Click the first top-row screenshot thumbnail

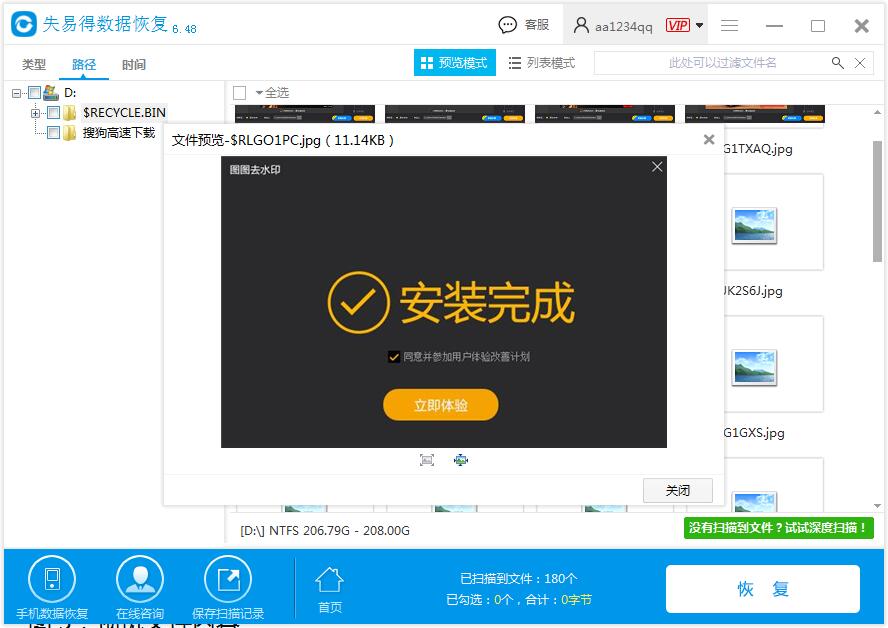305,113
